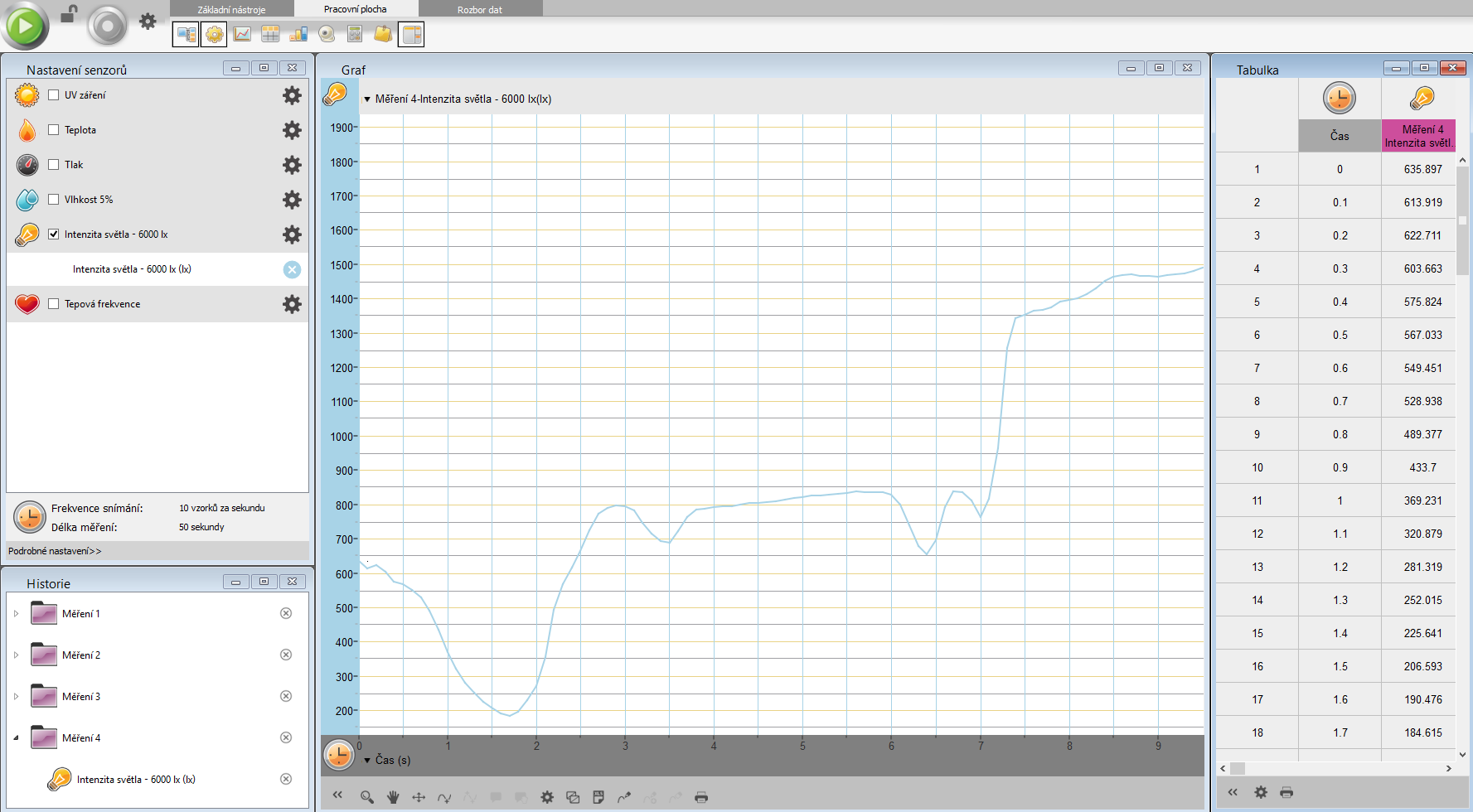Toggle the orange gear sensor settings icon
Image resolution: width=1473 pixels, height=812 pixels.
215,34
